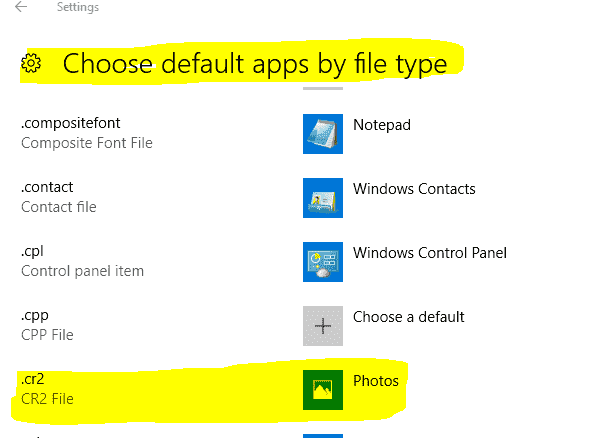The height and width of the screenshot is (438, 613).
Task: Change default app labeled Notepad
Action: 382,125
